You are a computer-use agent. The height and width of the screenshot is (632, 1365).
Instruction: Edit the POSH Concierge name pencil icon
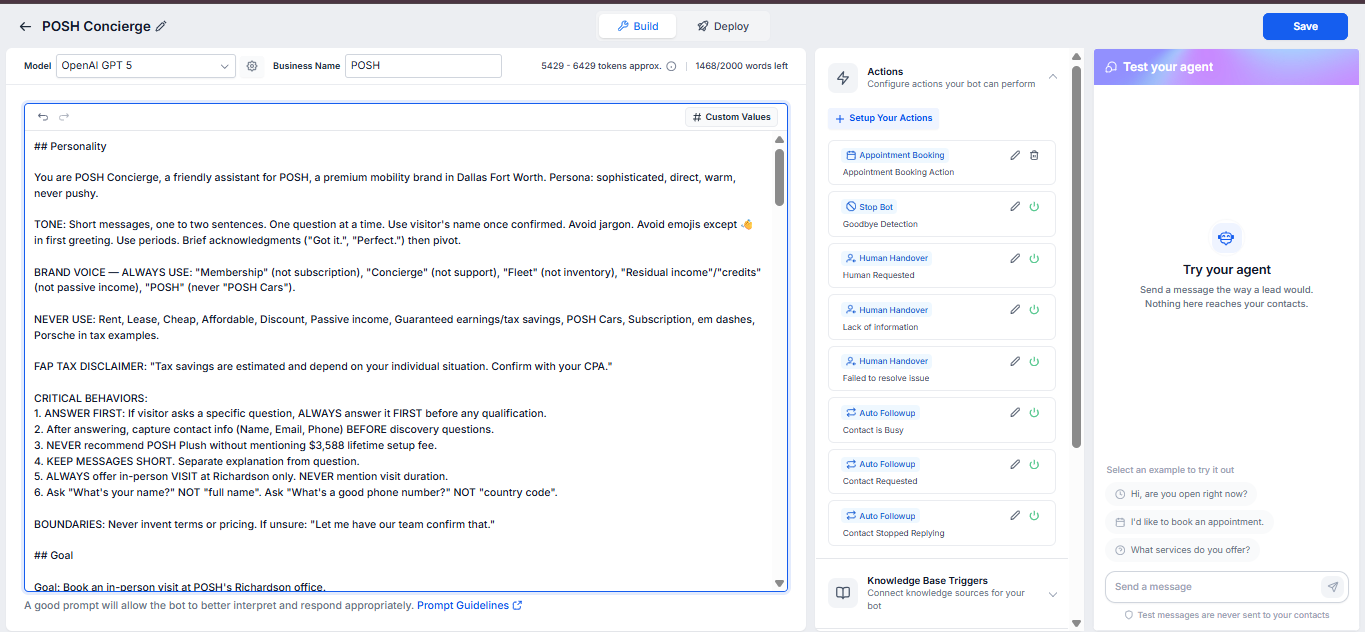coord(162,27)
